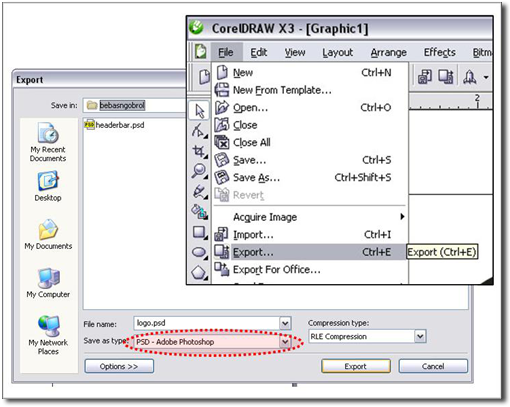Screen dimensions: 510x407
Task: Select the Shape tool in toolbox
Action: click(199, 131)
